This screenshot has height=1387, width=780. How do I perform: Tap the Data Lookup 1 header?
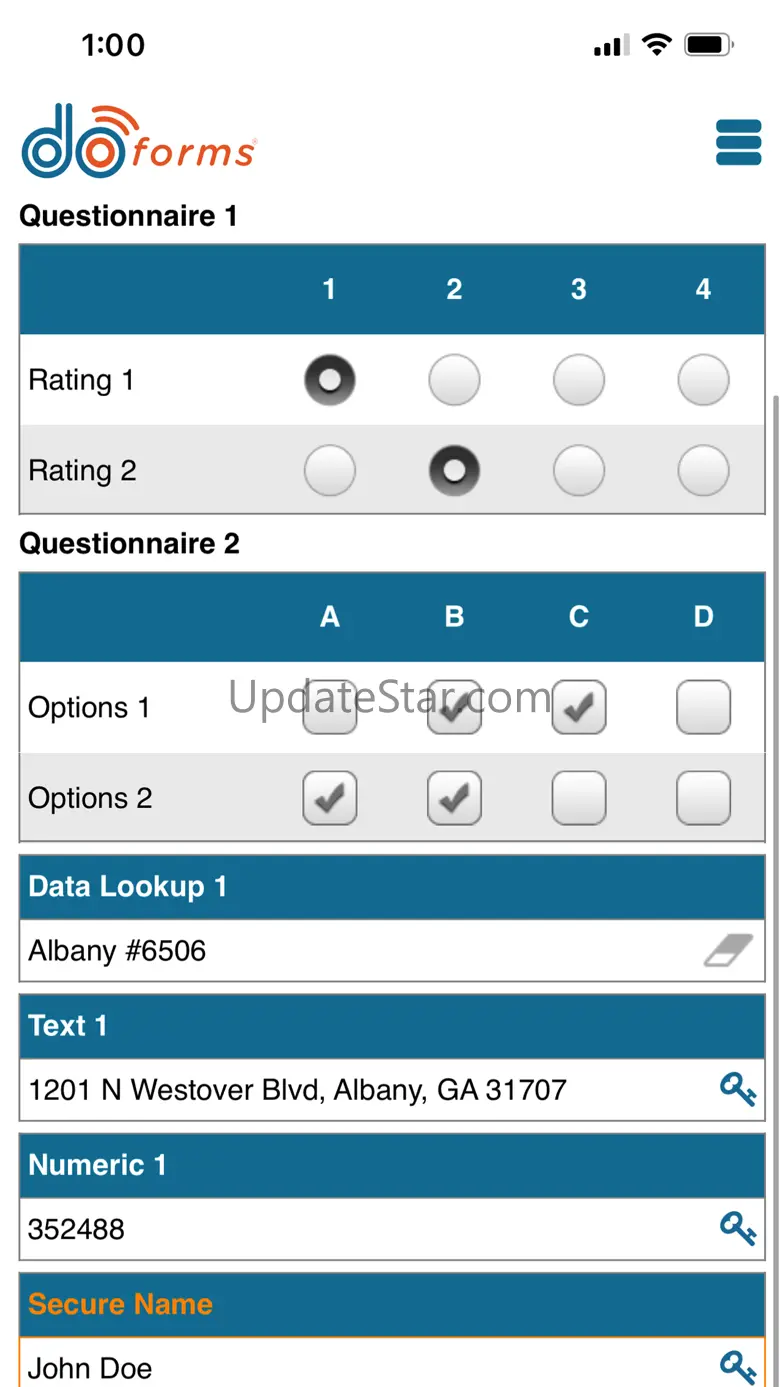392,887
